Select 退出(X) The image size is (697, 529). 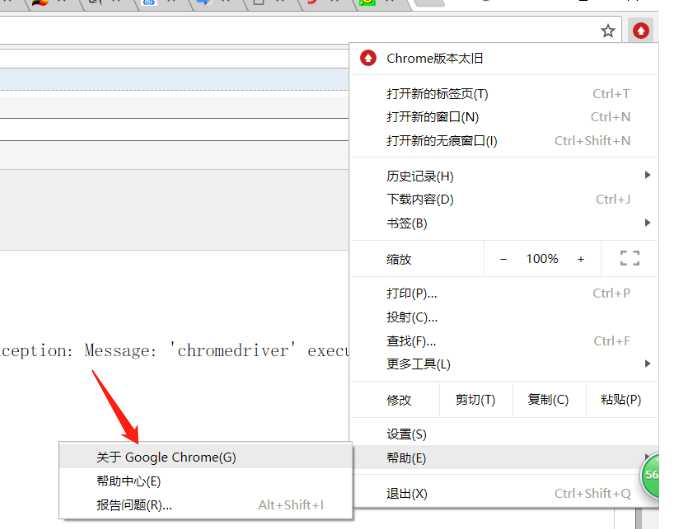(504, 493)
